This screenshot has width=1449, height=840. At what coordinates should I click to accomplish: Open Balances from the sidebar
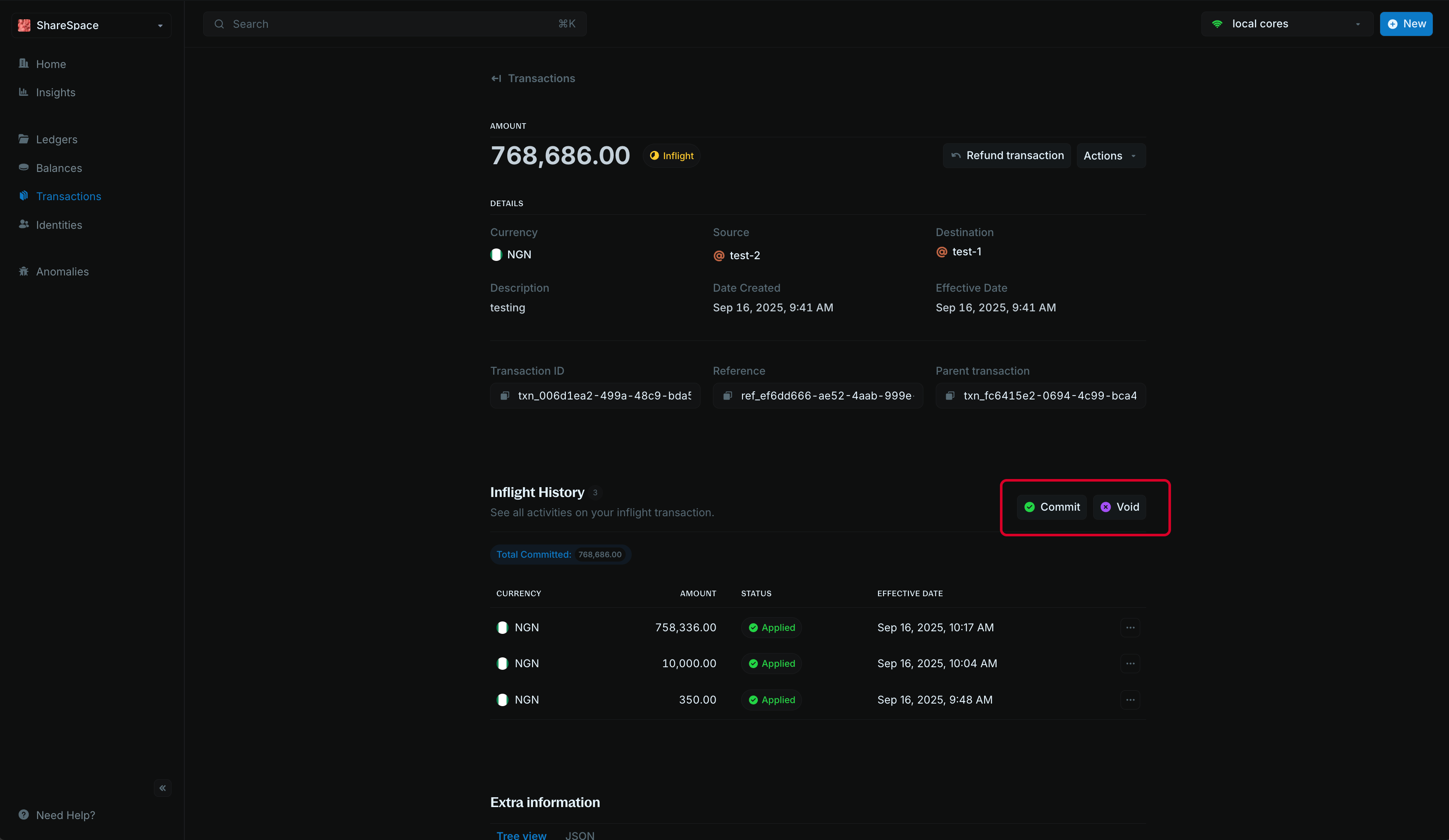(59, 169)
